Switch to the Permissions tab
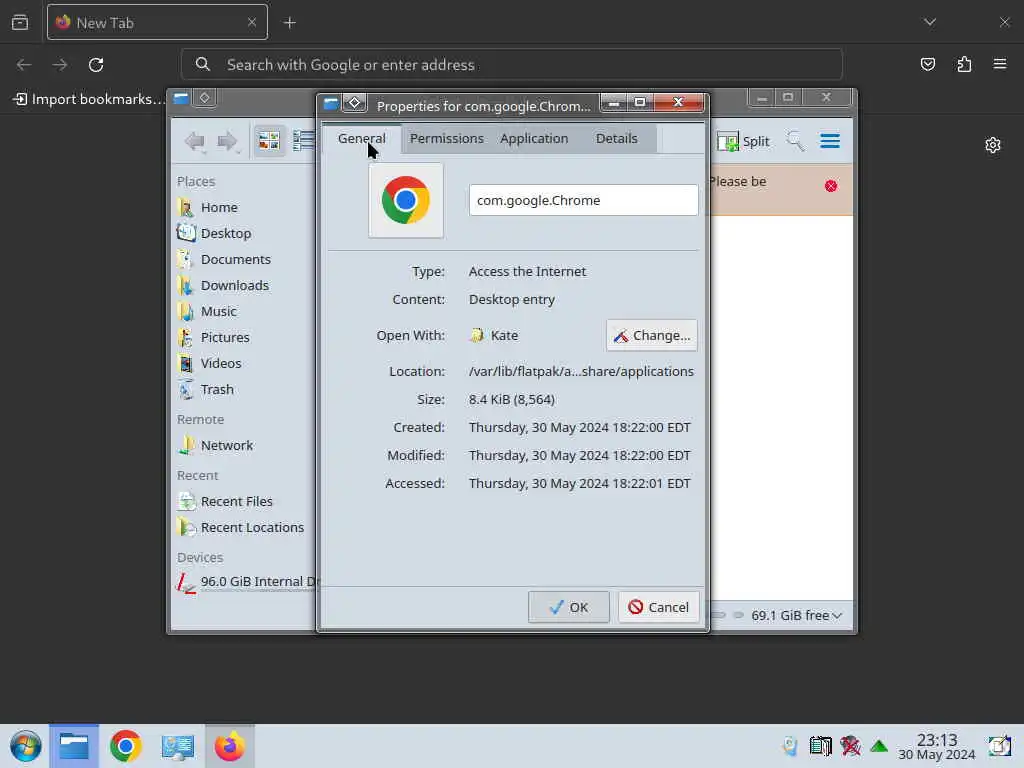Screen dimensions: 1024x768 (x=447, y=138)
